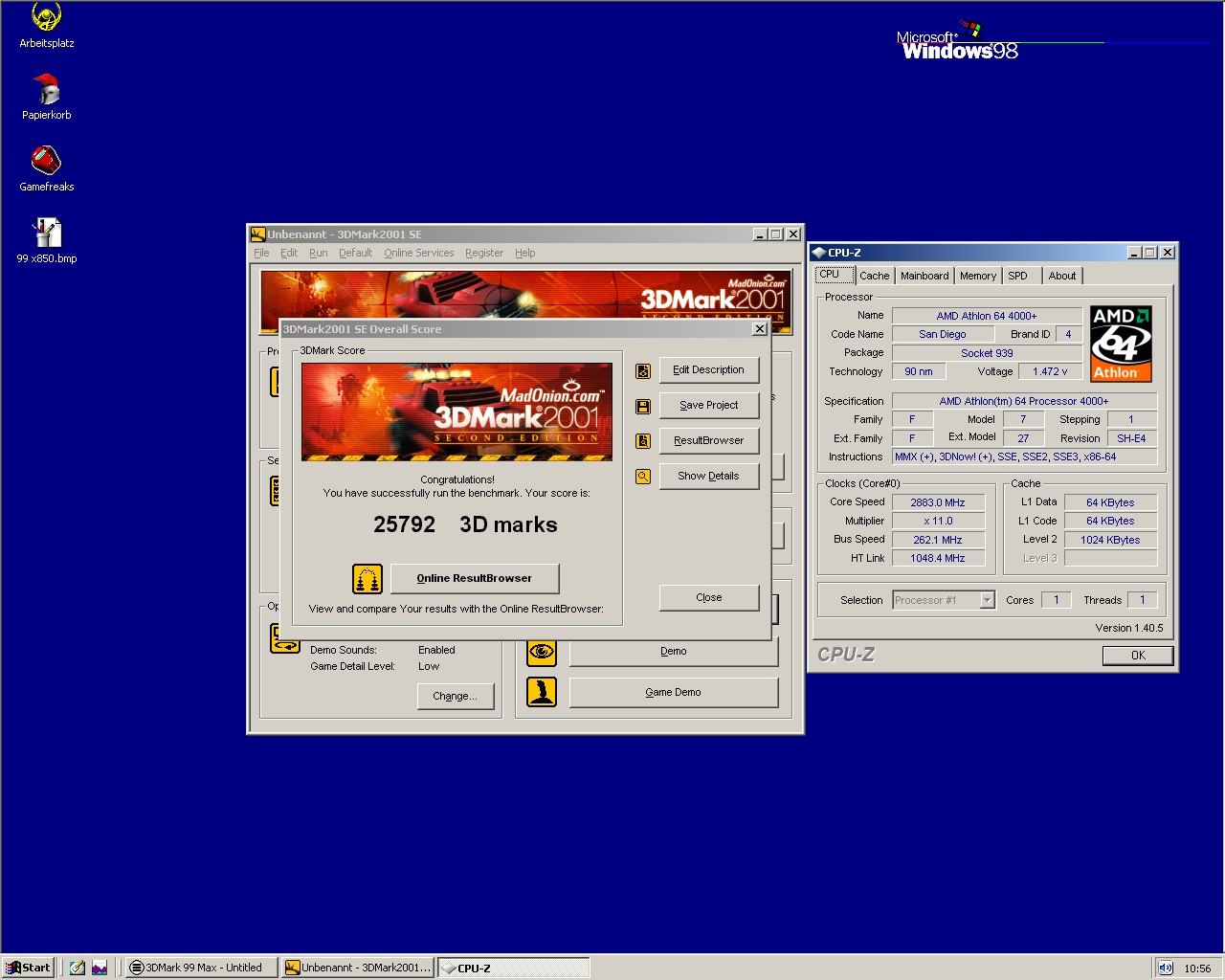Screen dimensions: 1225x980
Task: Close the Overall Score dialog via Close button
Action: click(x=708, y=597)
